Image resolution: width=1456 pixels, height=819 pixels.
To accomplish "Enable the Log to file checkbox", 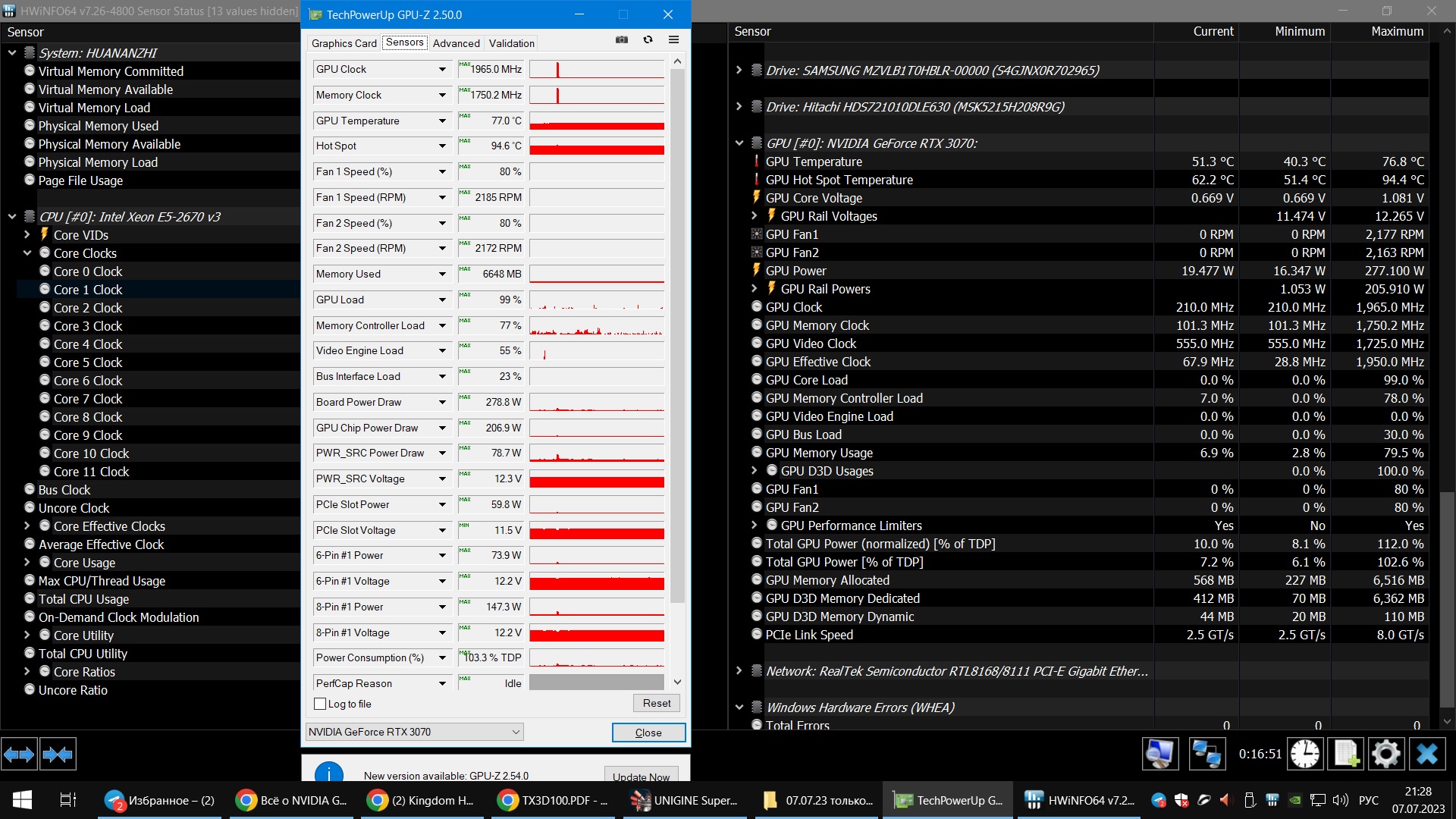I will 320,704.
